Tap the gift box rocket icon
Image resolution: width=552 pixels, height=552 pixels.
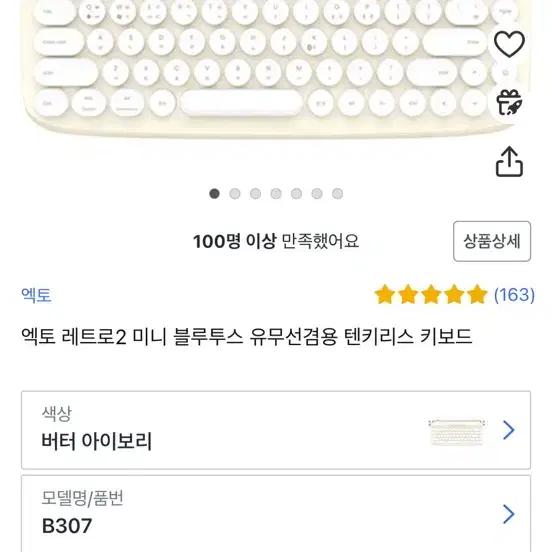pyautogui.click(x=509, y=102)
